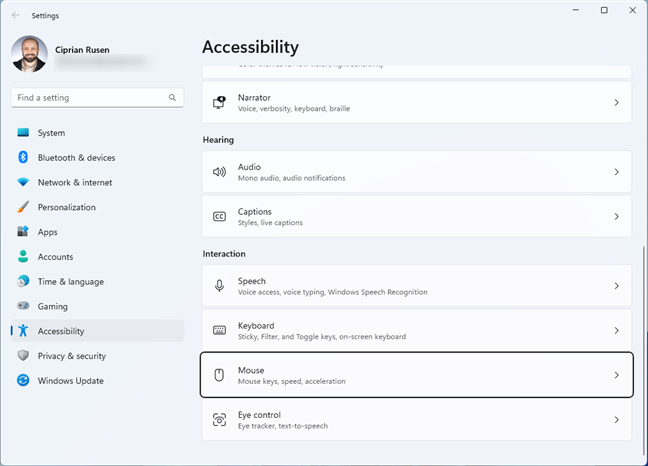Click the Time & language globe icon
The height and width of the screenshot is (466, 648).
pyautogui.click(x=23, y=281)
